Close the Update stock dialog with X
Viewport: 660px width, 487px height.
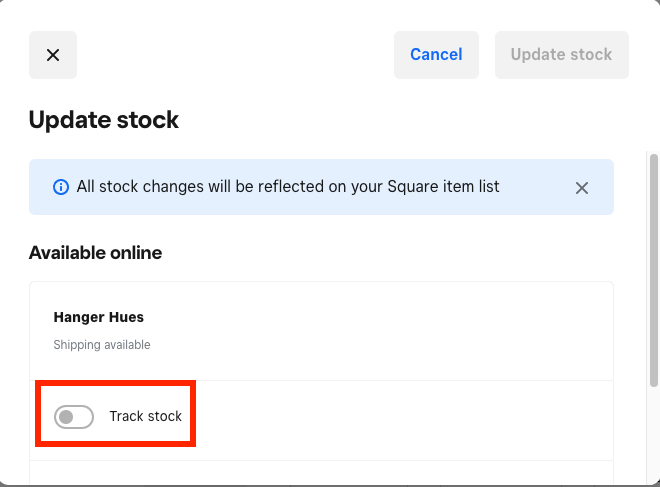(x=53, y=55)
